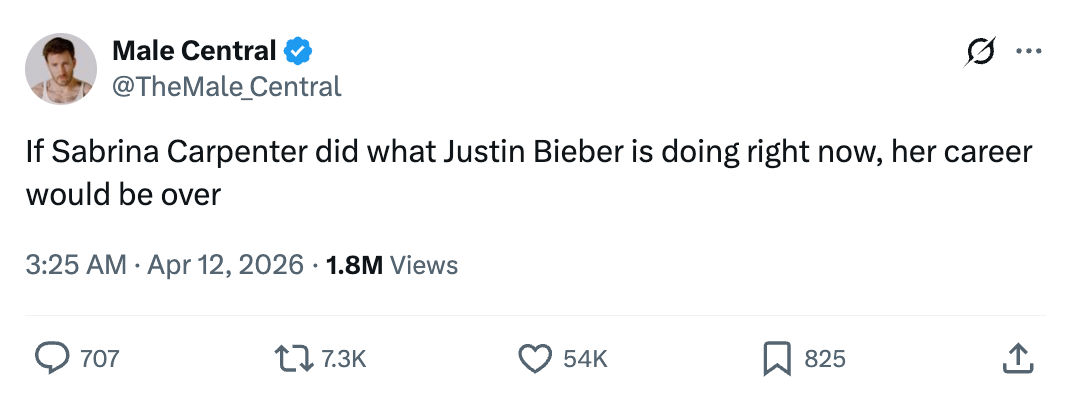Click the 54K likes count

(586, 359)
